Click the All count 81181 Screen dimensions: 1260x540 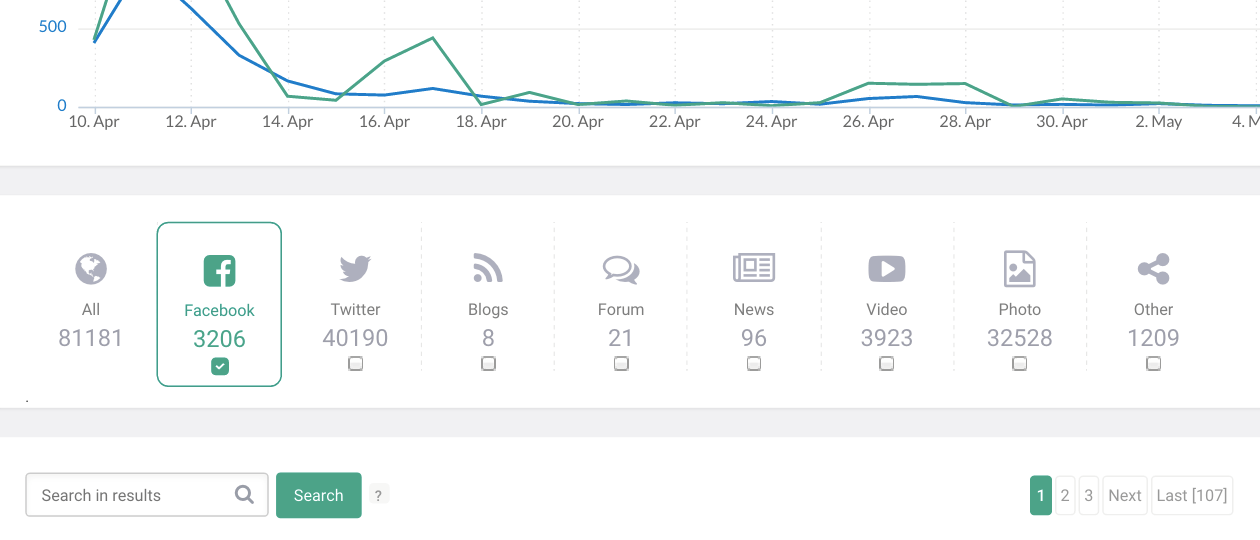pyautogui.click(x=91, y=338)
